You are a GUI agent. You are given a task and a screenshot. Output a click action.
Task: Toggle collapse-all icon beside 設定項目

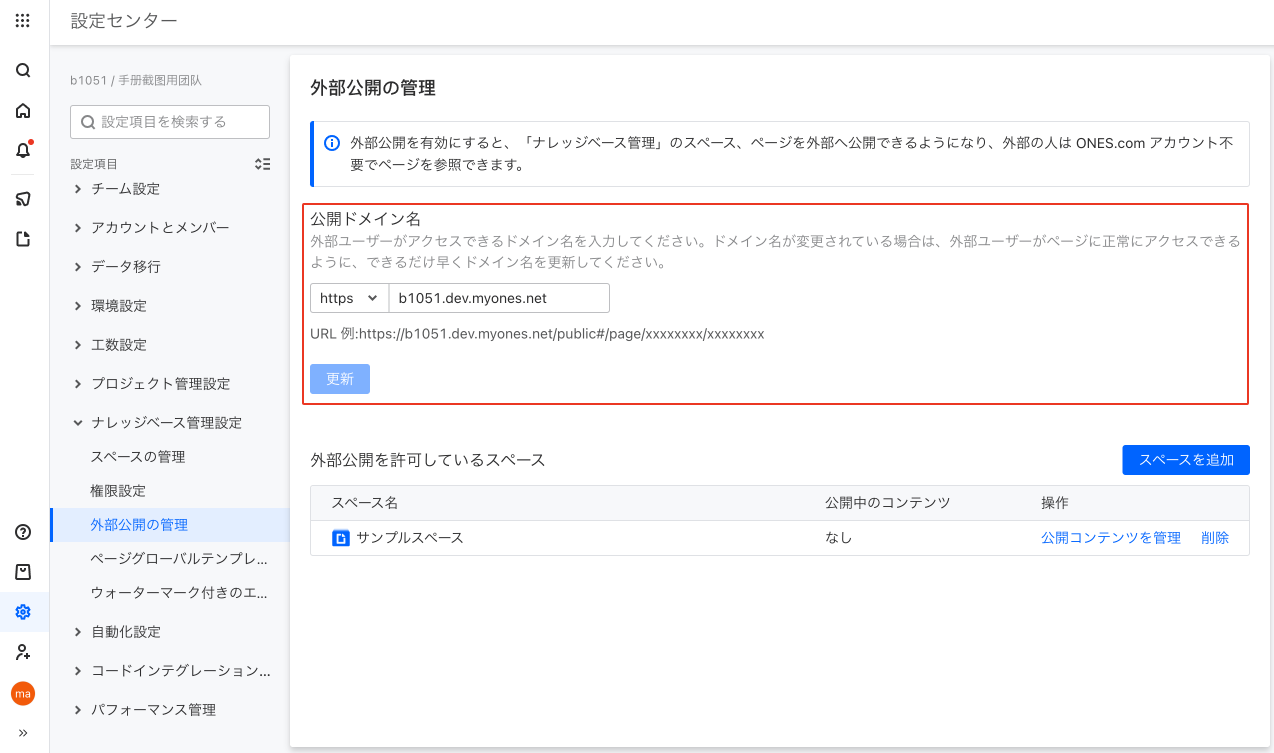[262, 164]
